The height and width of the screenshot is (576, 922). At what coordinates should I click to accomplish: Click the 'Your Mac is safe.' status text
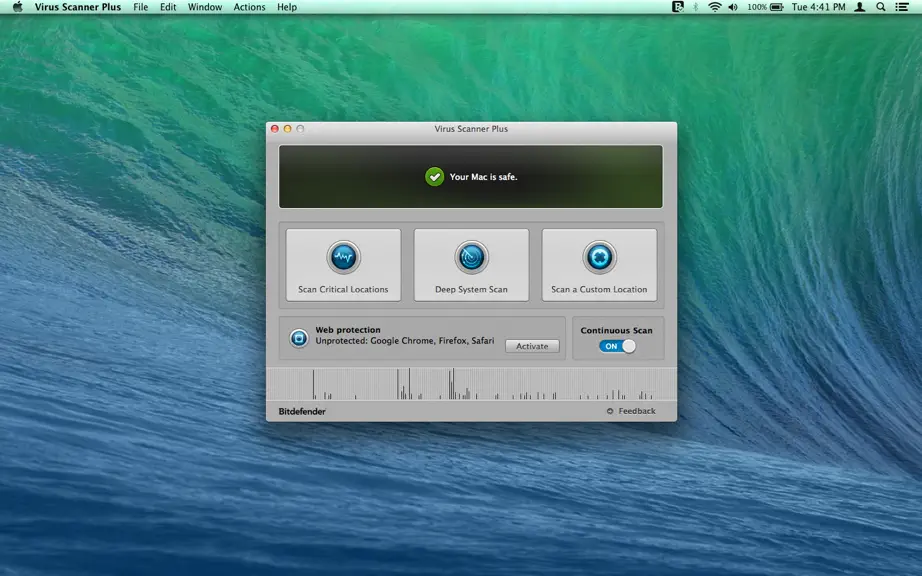[x=483, y=176]
